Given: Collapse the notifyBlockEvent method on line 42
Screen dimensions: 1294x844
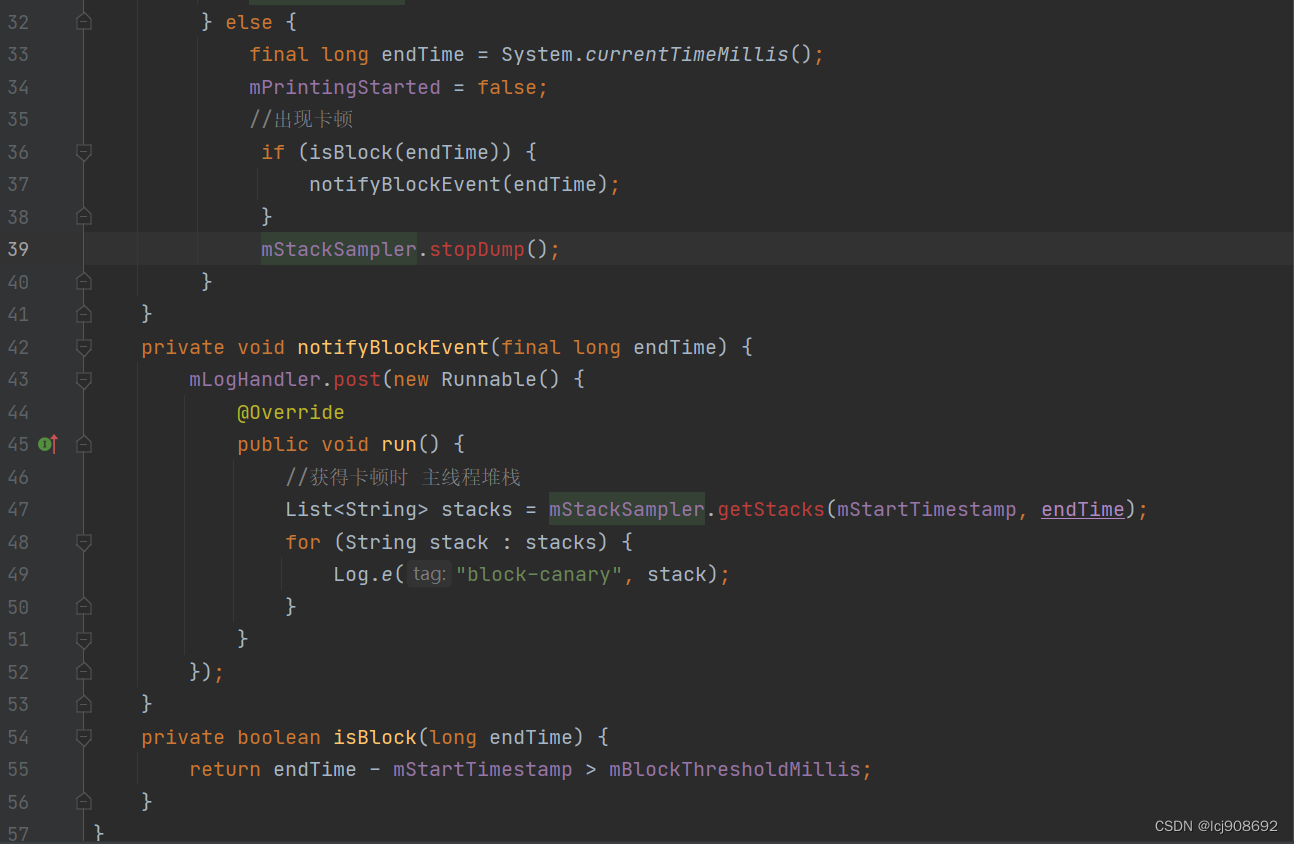Looking at the screenshot, I should (x=84, y=347).
